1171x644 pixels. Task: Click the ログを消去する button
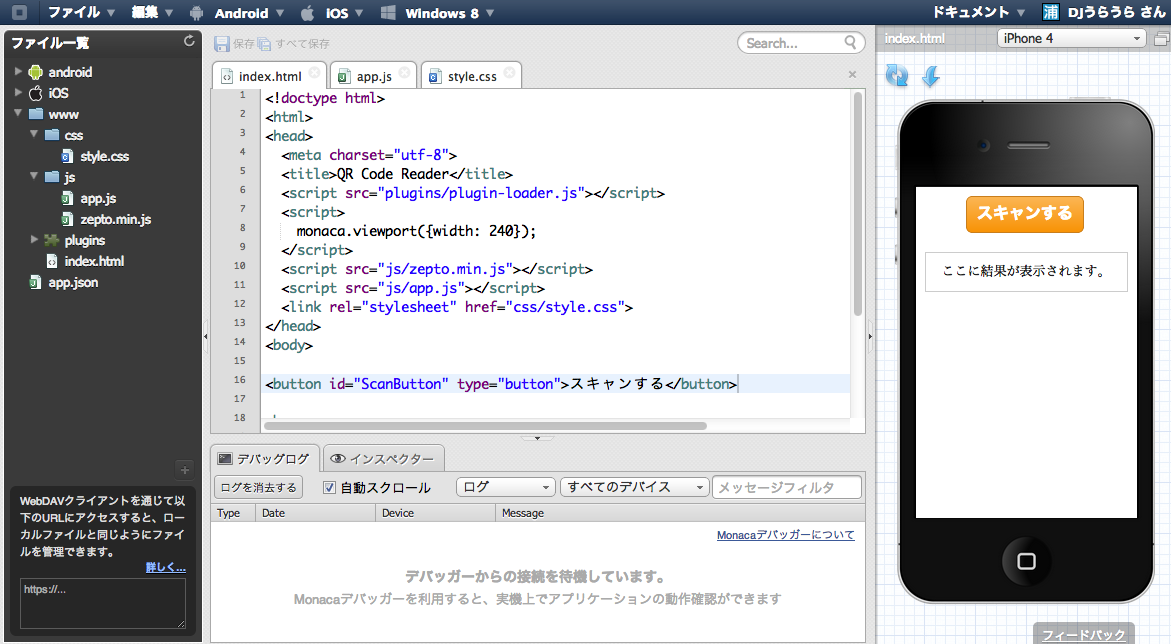[258, 487]
